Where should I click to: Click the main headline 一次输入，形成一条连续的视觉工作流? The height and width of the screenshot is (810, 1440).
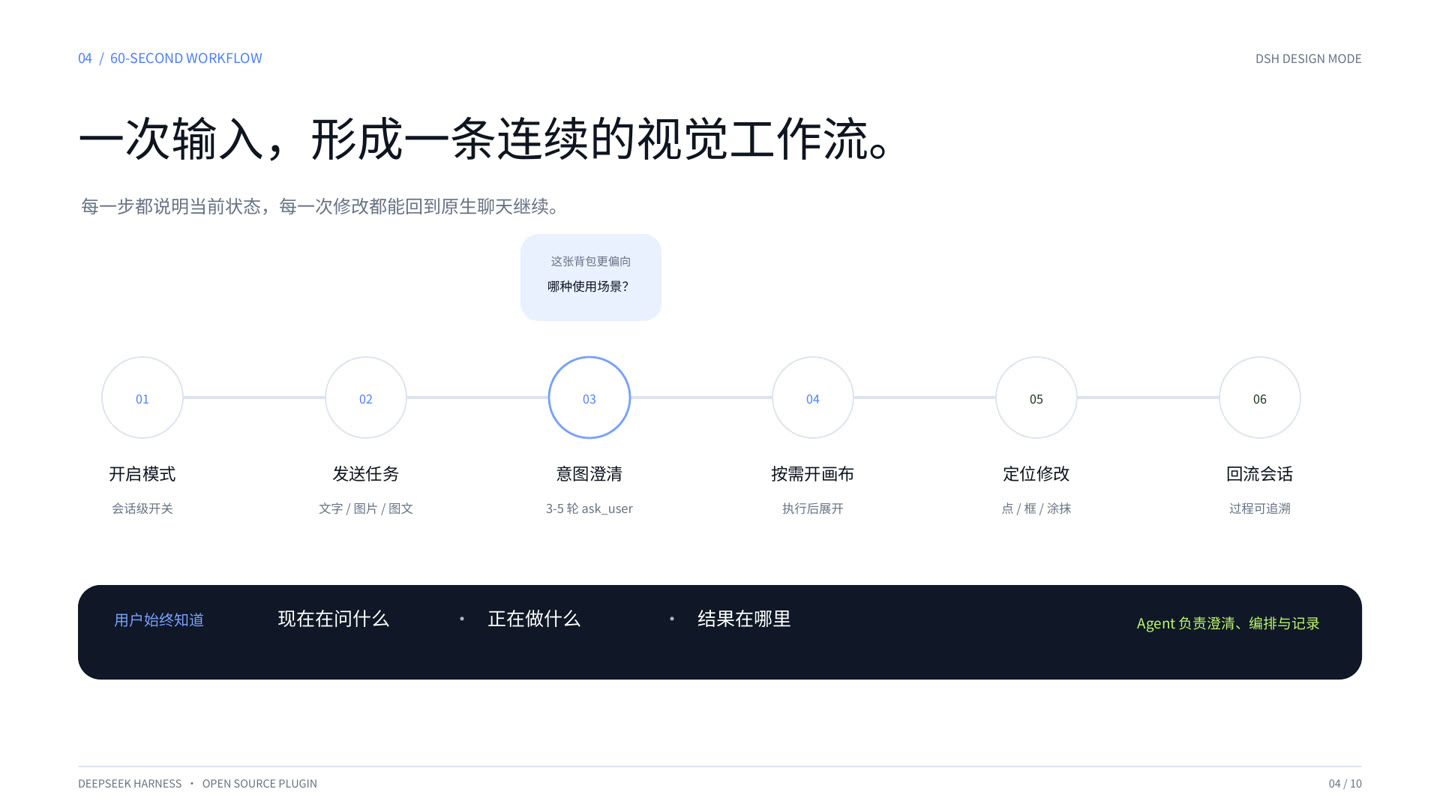[484, 139]
